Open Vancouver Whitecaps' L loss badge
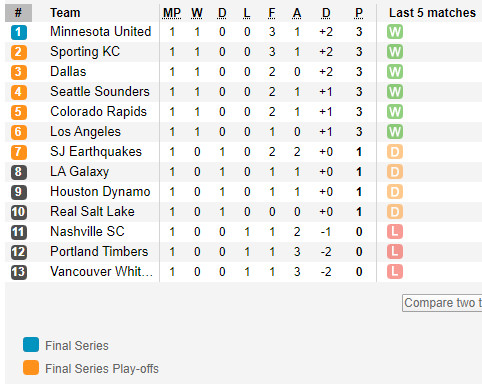 click(x=395, y=272)
